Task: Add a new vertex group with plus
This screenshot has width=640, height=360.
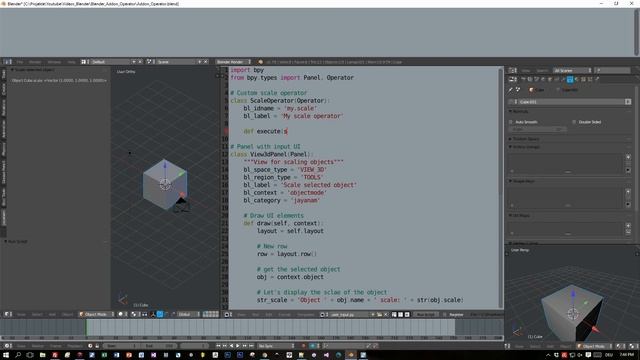Action: [x=628, y=157]
